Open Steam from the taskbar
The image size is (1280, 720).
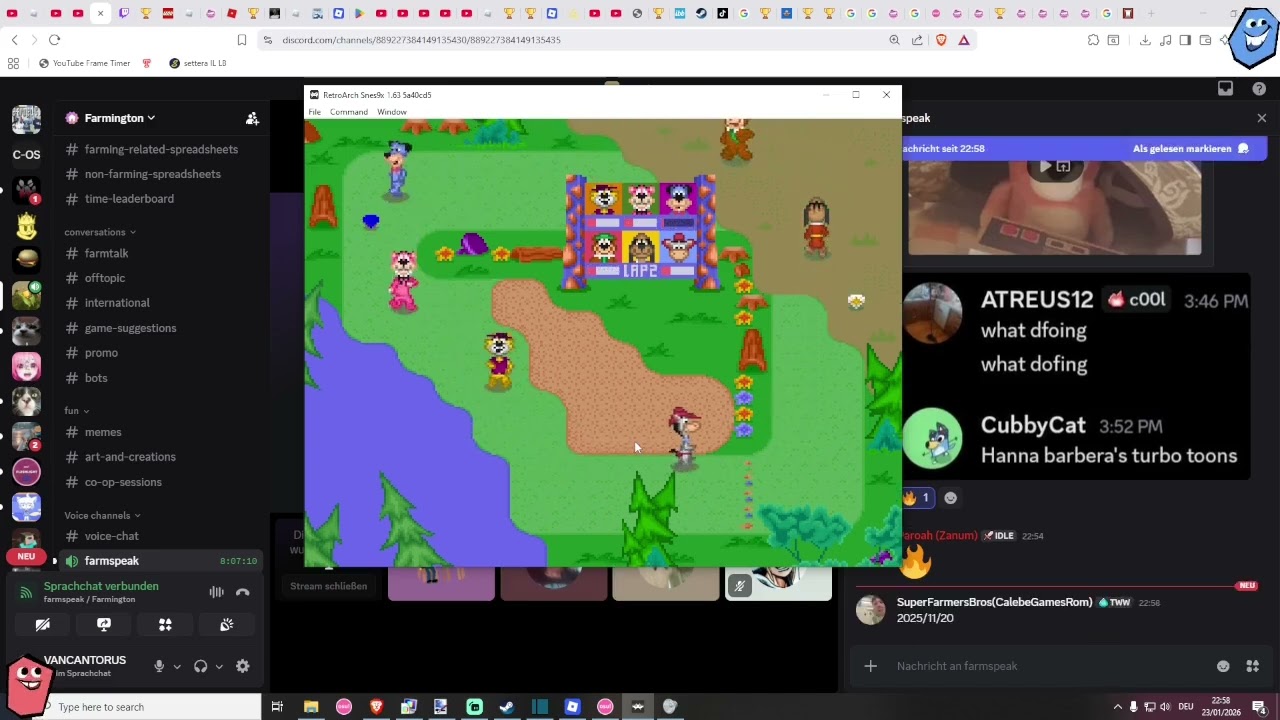tap(507, 707)
